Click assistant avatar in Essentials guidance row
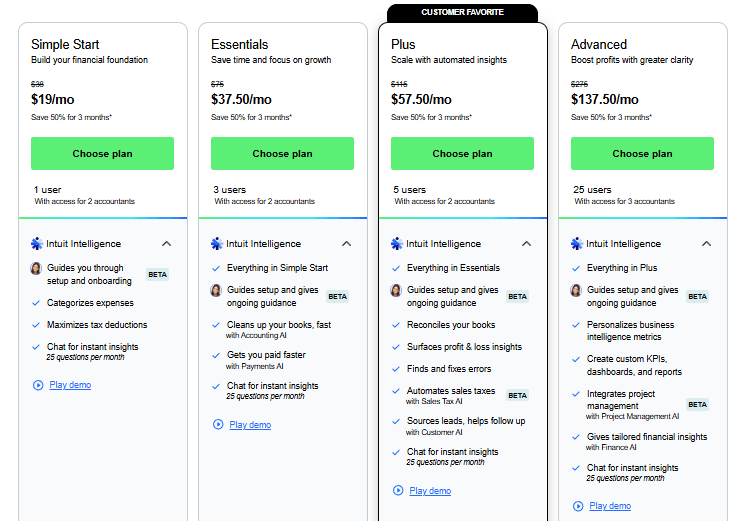 tap(216, 290)
